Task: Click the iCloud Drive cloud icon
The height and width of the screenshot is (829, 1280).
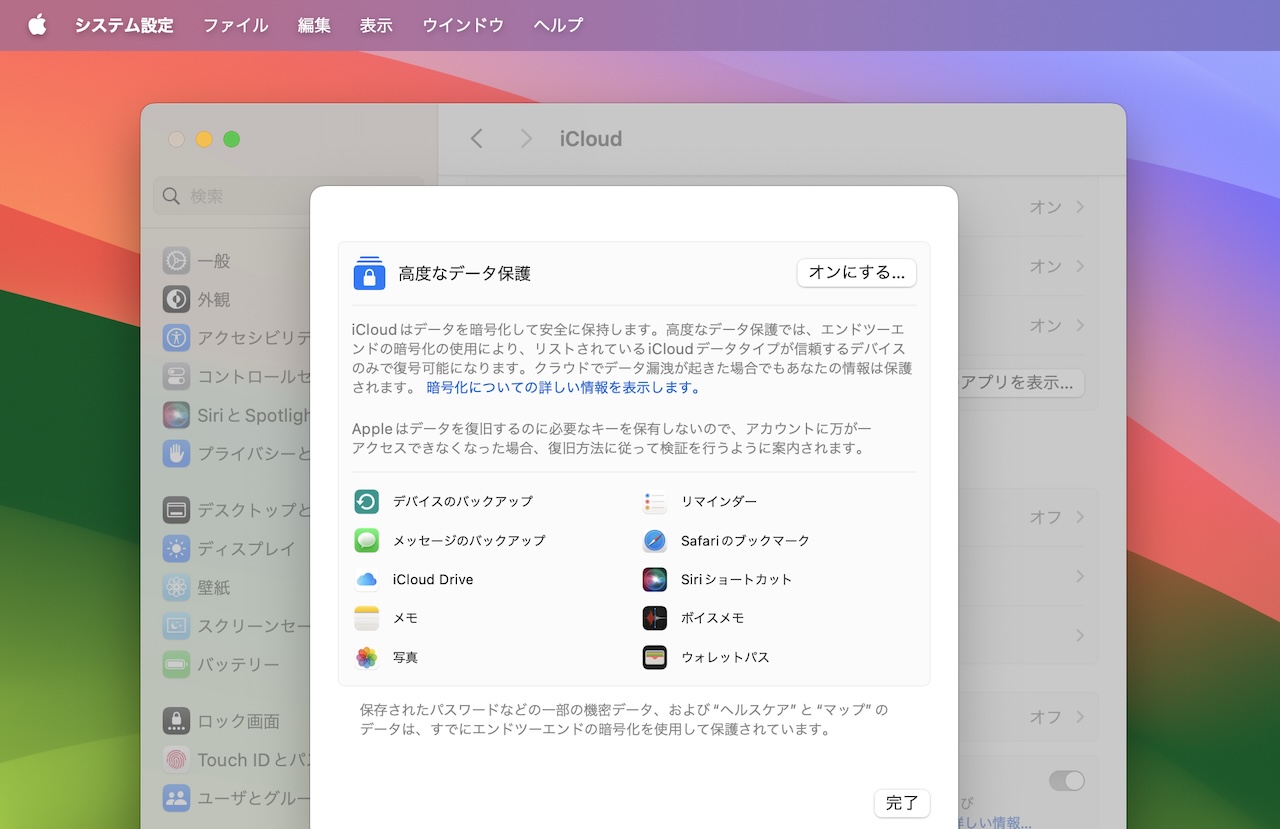Action: pos(367,579)
